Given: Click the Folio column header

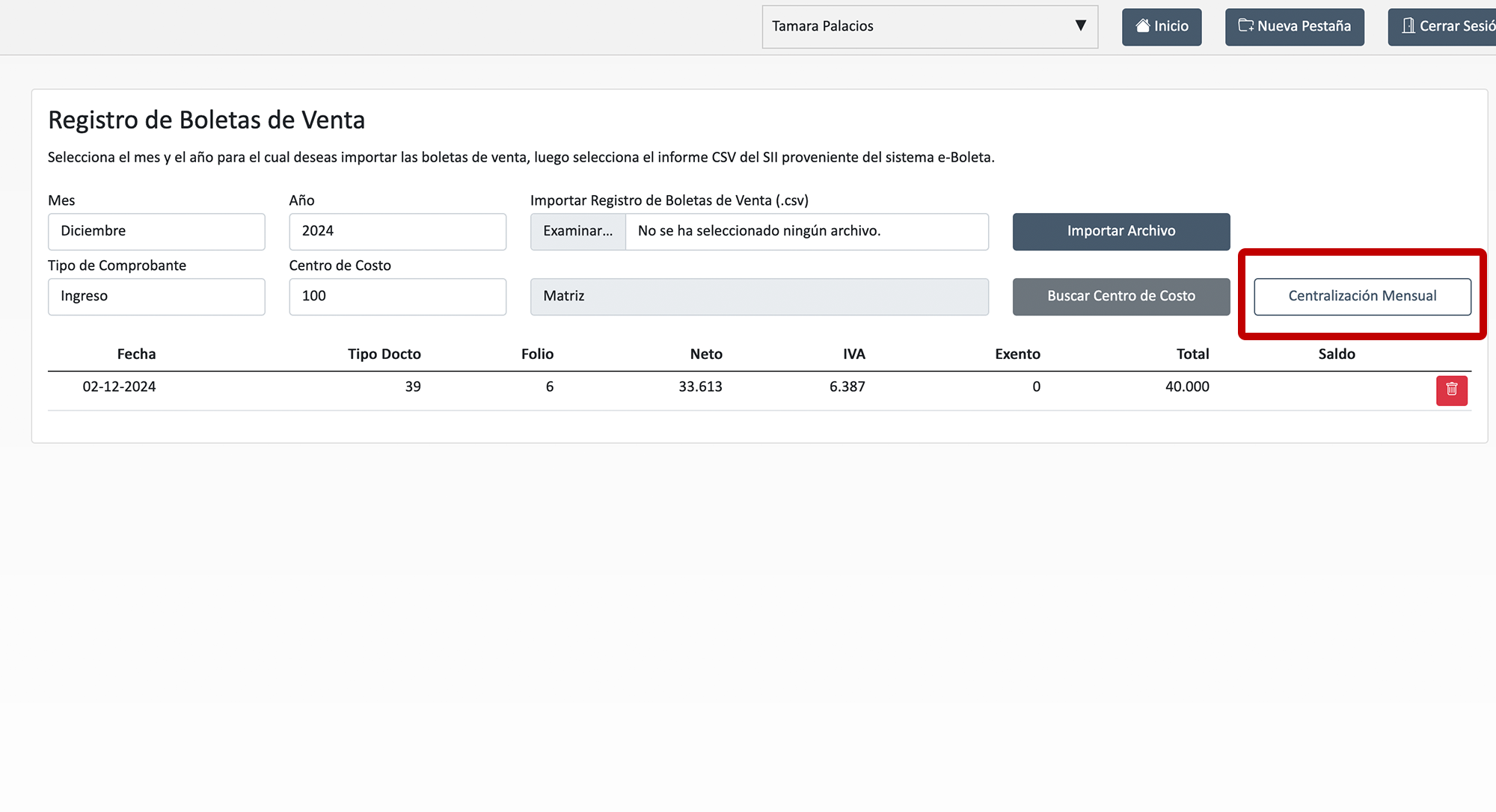Looking at the screenshot, I should (537, 354).
